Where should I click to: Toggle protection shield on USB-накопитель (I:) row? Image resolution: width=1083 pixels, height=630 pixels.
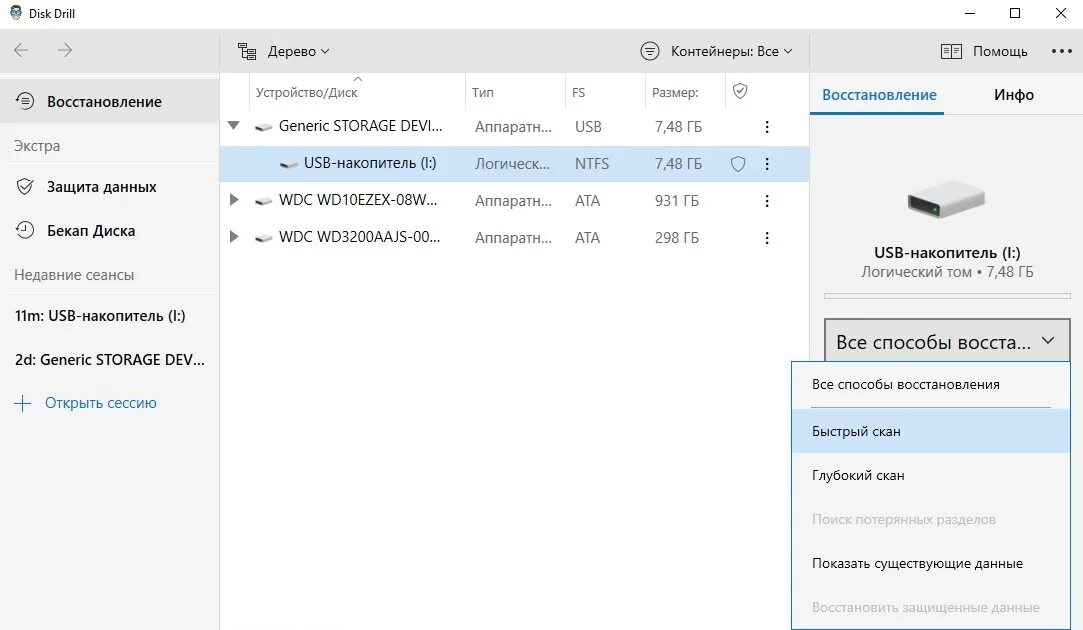(x=738, y=164)
